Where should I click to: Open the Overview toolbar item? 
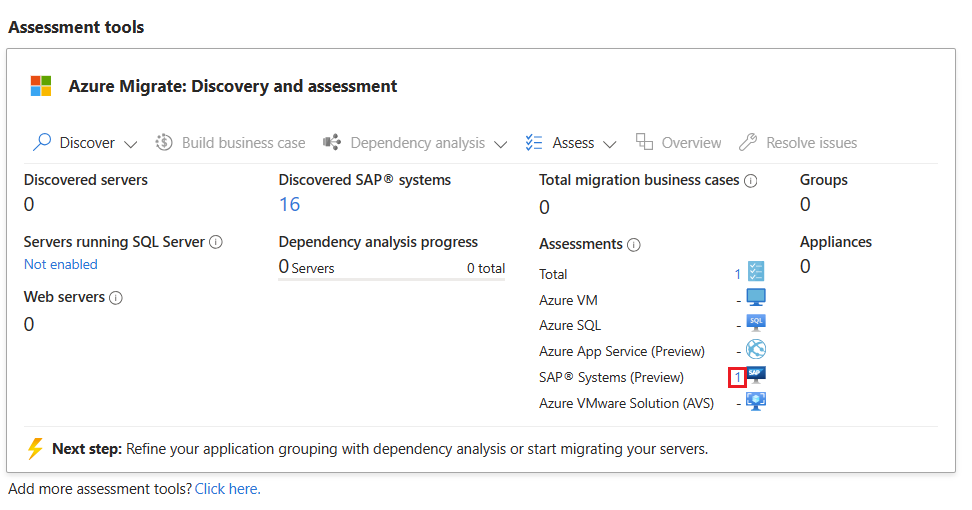coord(679,143)
